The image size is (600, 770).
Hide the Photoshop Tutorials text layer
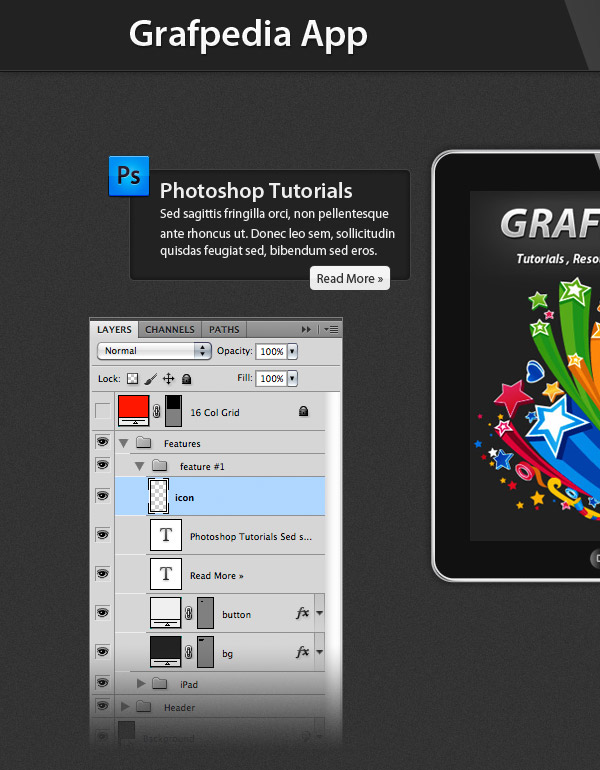click(x=102, y=534)
